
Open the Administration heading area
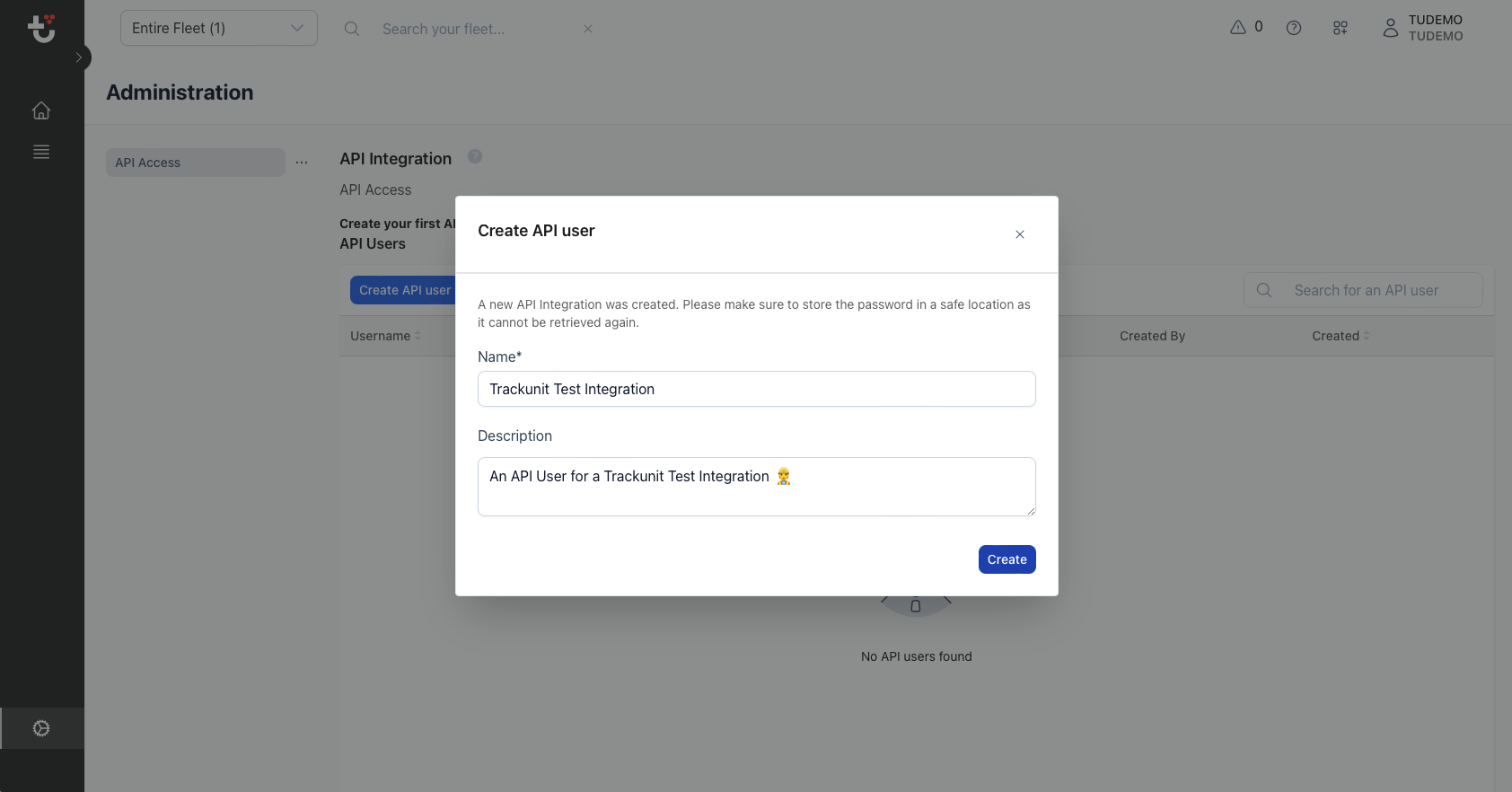coord(180,92)
